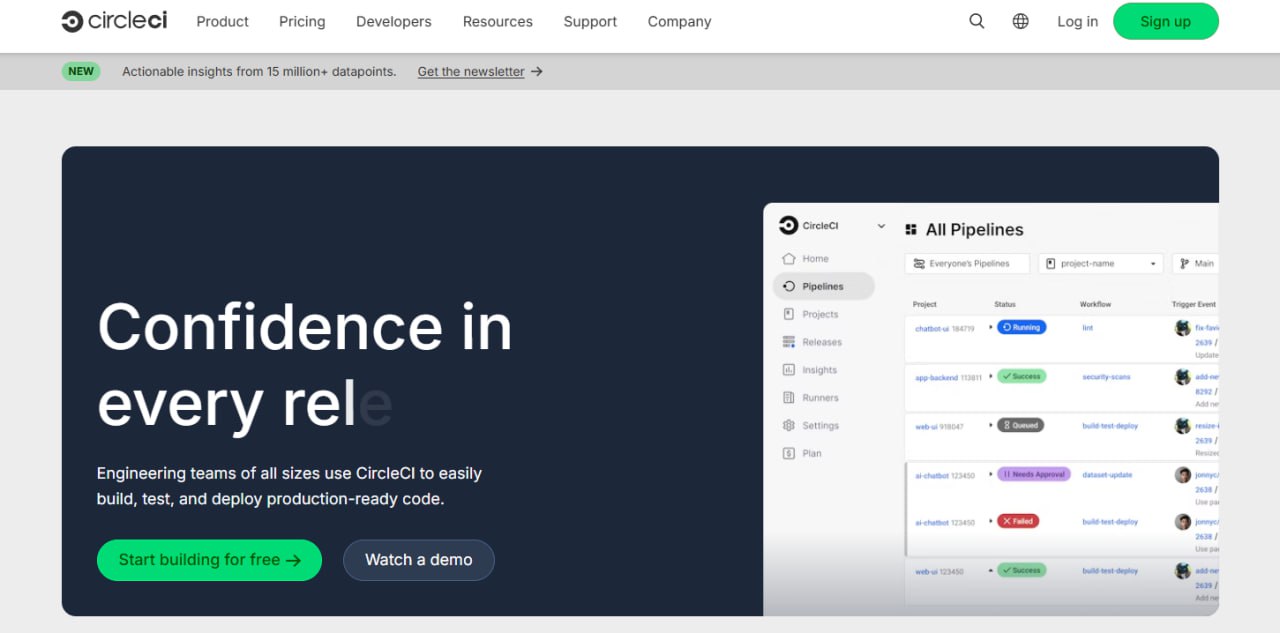Open the Support menu

point(590,21)
